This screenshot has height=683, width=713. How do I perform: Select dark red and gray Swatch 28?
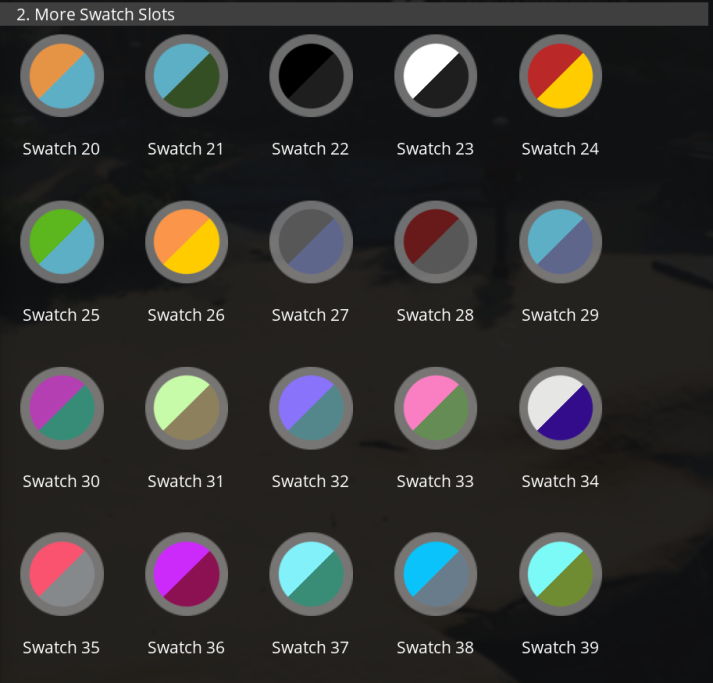coord(435,242)
